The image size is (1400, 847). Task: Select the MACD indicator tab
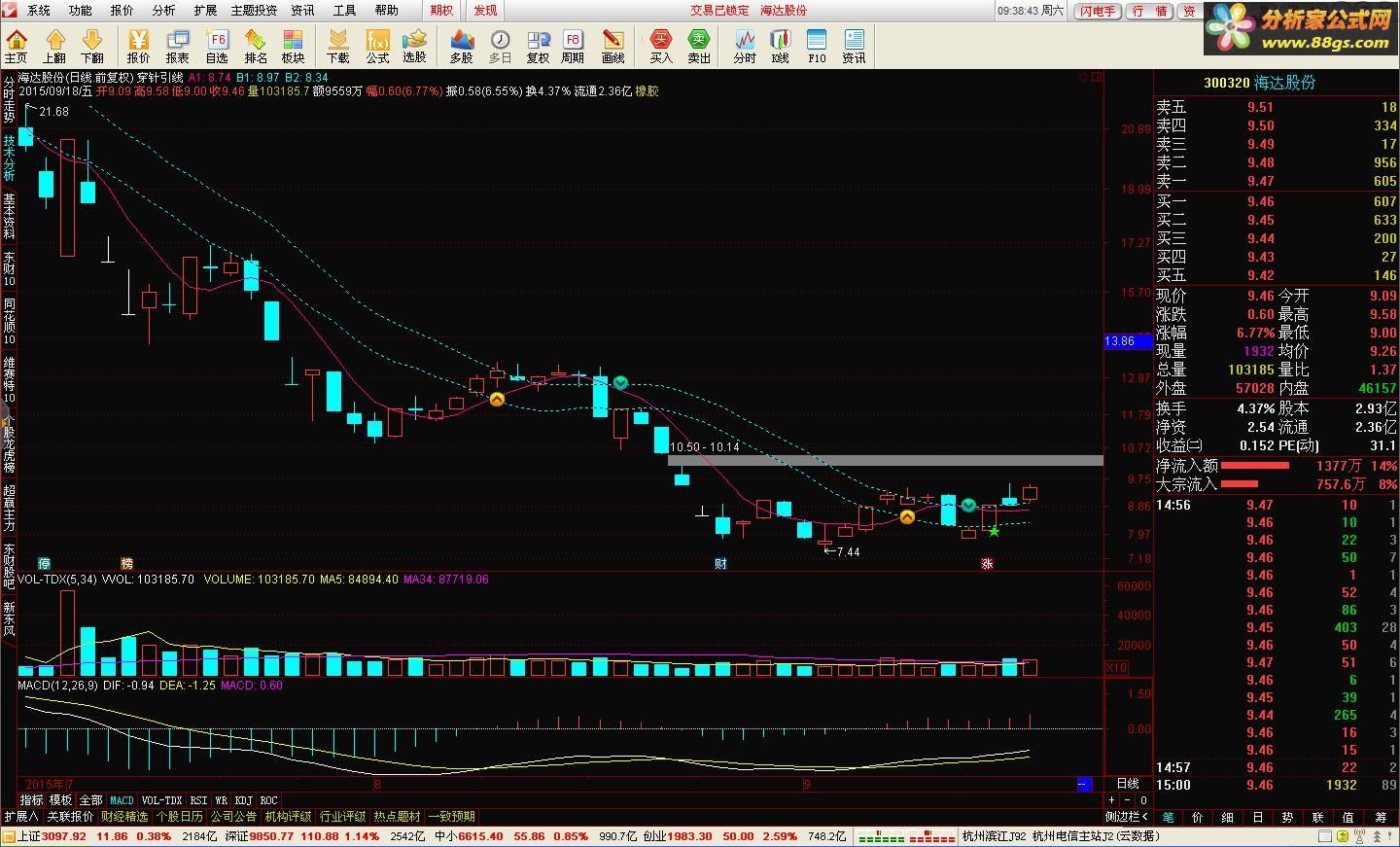(x=122, y=800)
